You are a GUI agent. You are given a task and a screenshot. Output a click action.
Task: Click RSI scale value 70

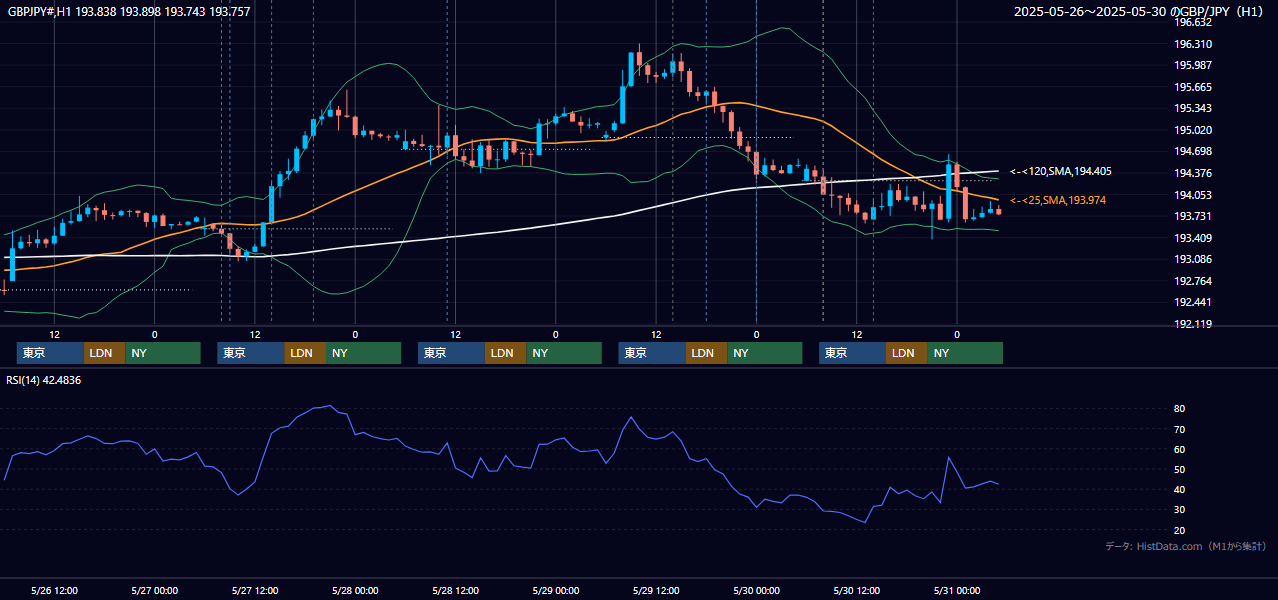[x=1180, y=429]
